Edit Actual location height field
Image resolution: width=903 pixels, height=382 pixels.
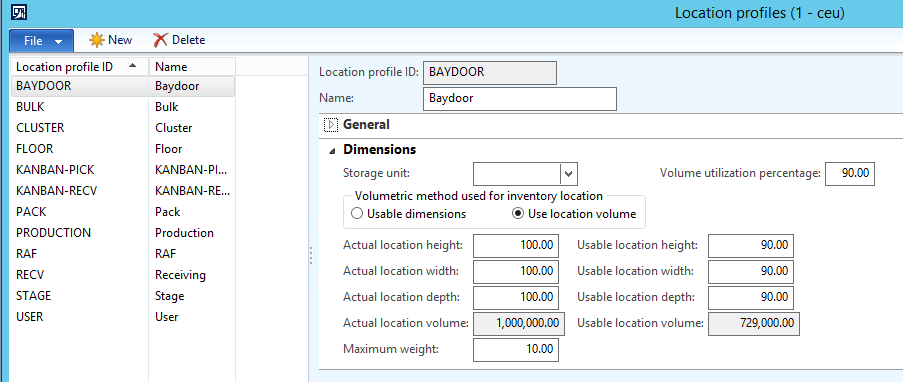point(515,245)
